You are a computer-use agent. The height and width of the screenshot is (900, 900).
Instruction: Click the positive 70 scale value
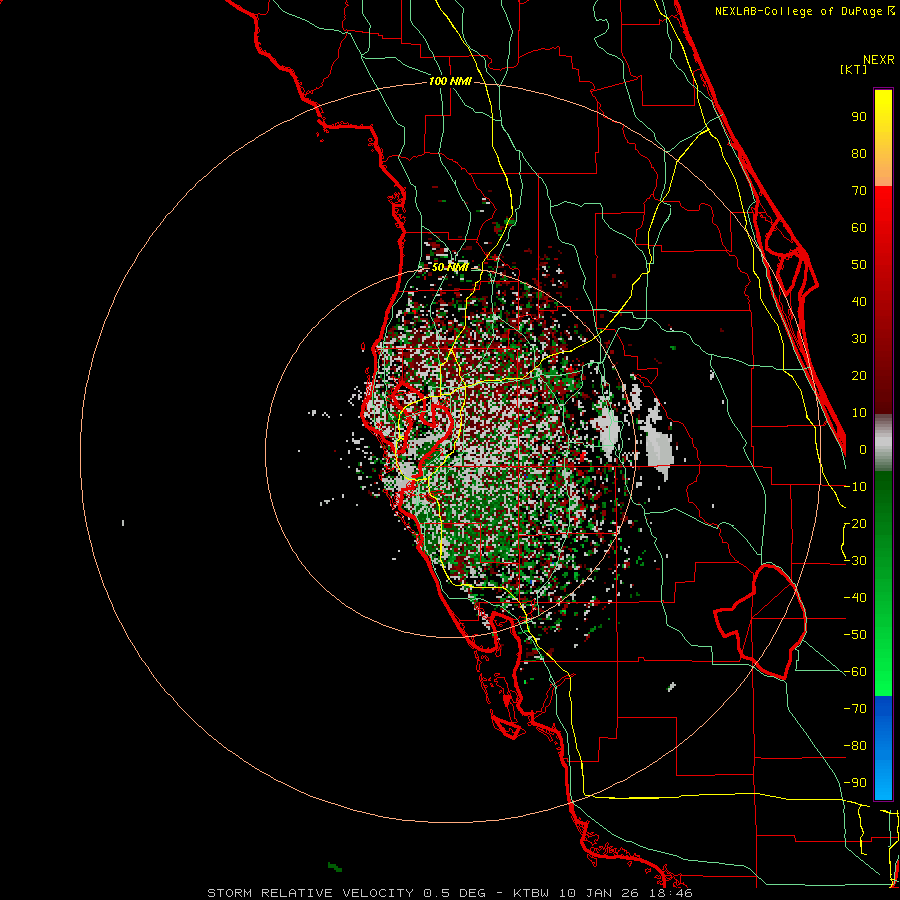pos(859,191)
